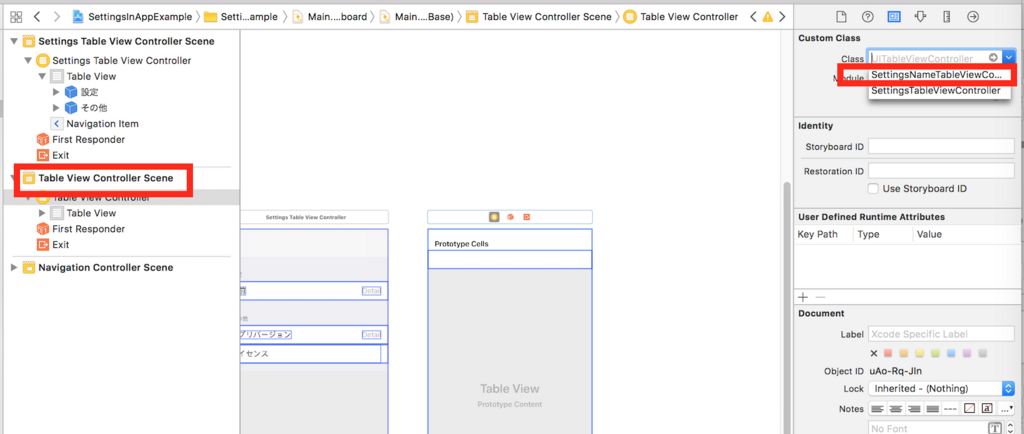Align notes text right
The width and height of the screenshot is (1024, 434).
pyautogui.click(x=914, y=409)
